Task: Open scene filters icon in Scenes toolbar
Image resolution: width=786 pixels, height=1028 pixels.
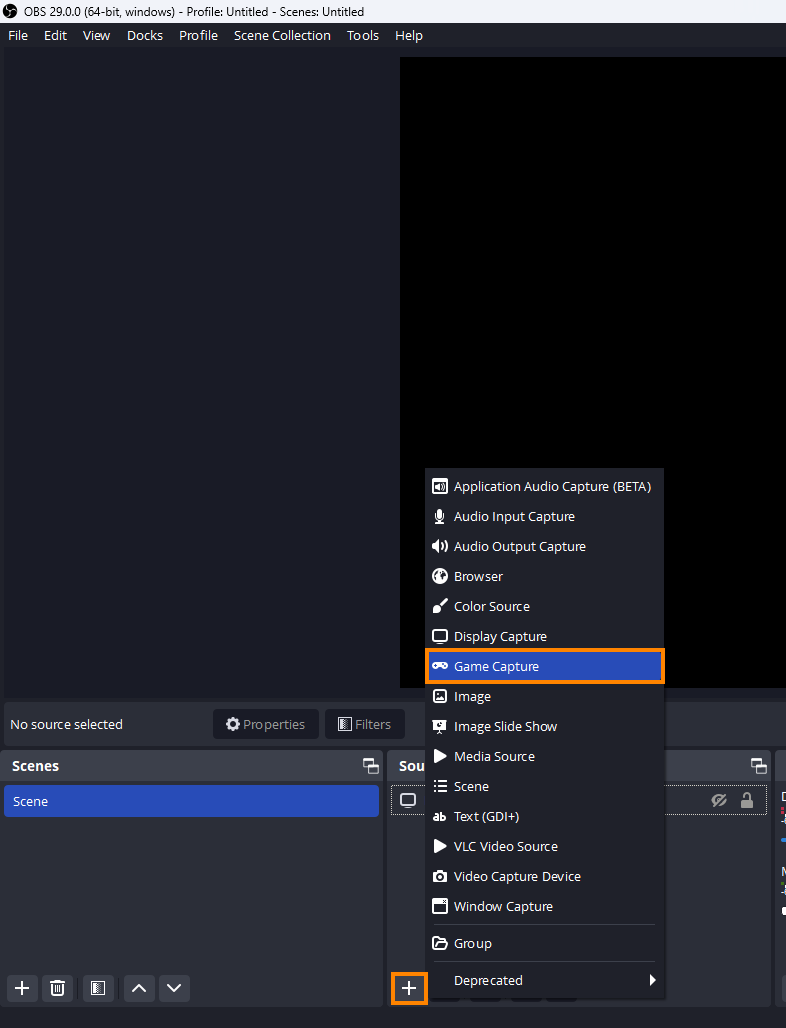Action: (98, 988)
